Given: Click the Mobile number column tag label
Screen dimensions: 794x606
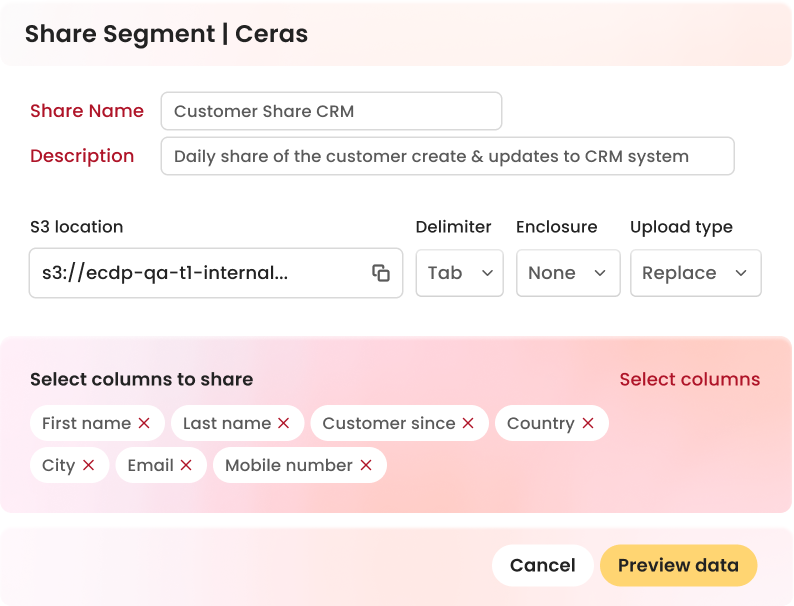Looking at the screenshot, I should pos(288,466).
